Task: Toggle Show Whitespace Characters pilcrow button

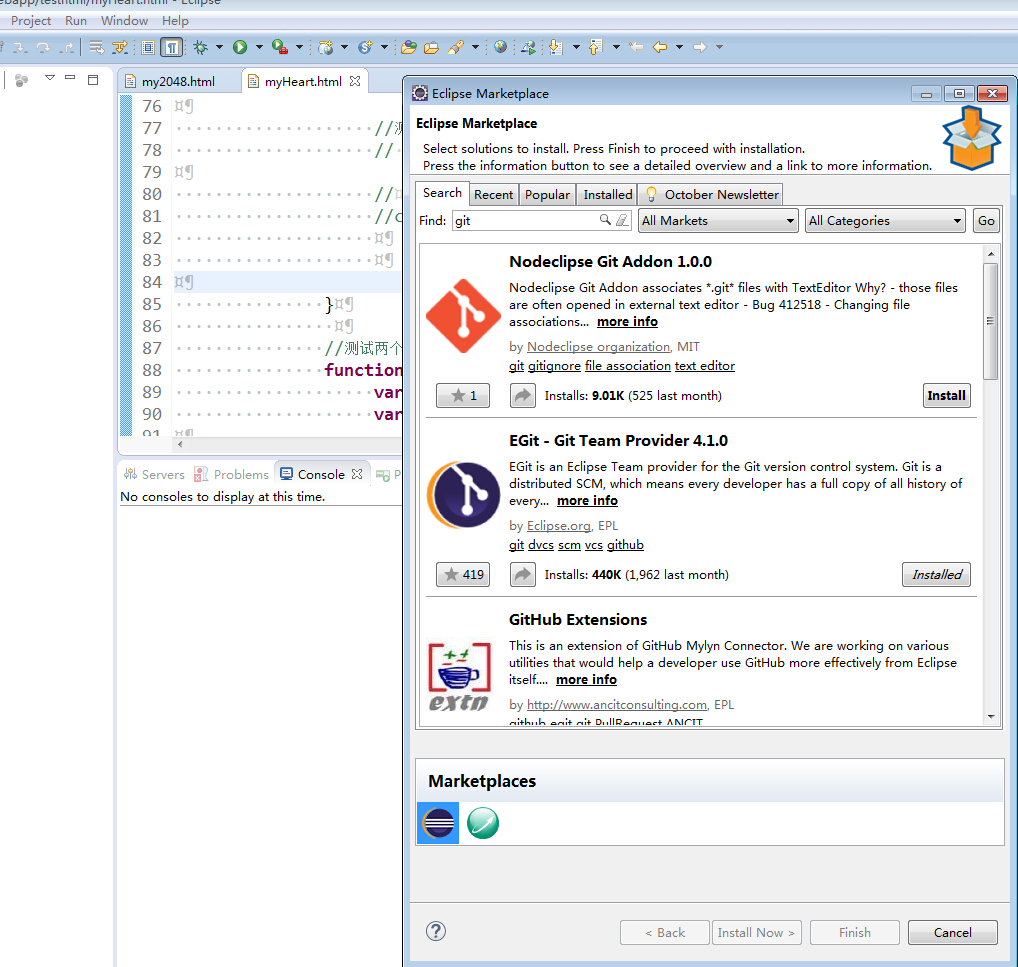Action: pos(171,47)
